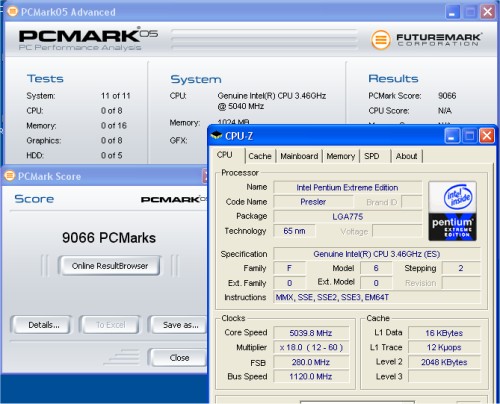Screen dimensions: 500x404
Task: Click the Tests heading in PCMark05
Action: point(45,79)
